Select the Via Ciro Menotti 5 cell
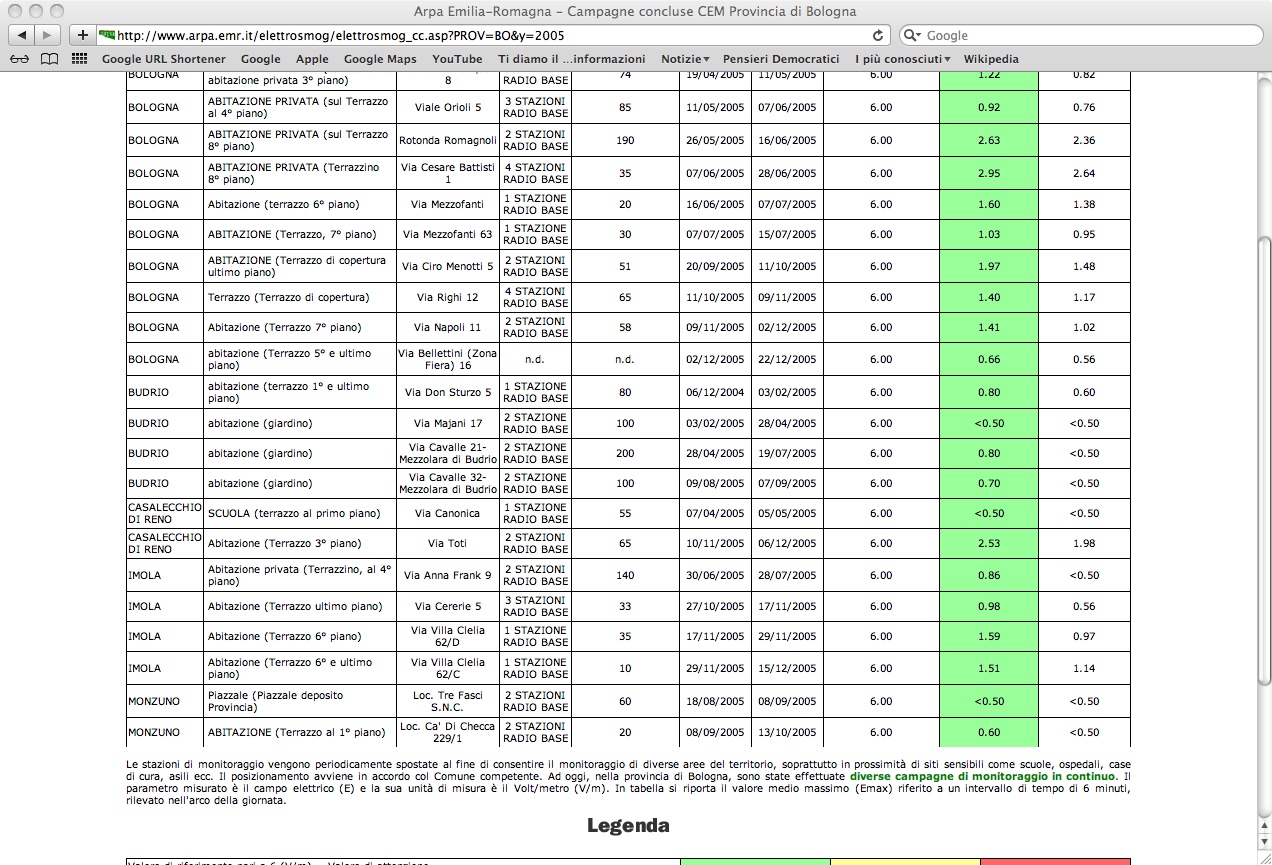Screen dimensions: 1272x865 coord(448,266)
